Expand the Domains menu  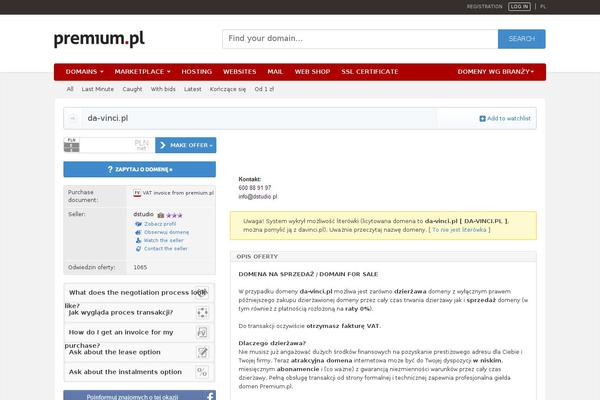85,72
